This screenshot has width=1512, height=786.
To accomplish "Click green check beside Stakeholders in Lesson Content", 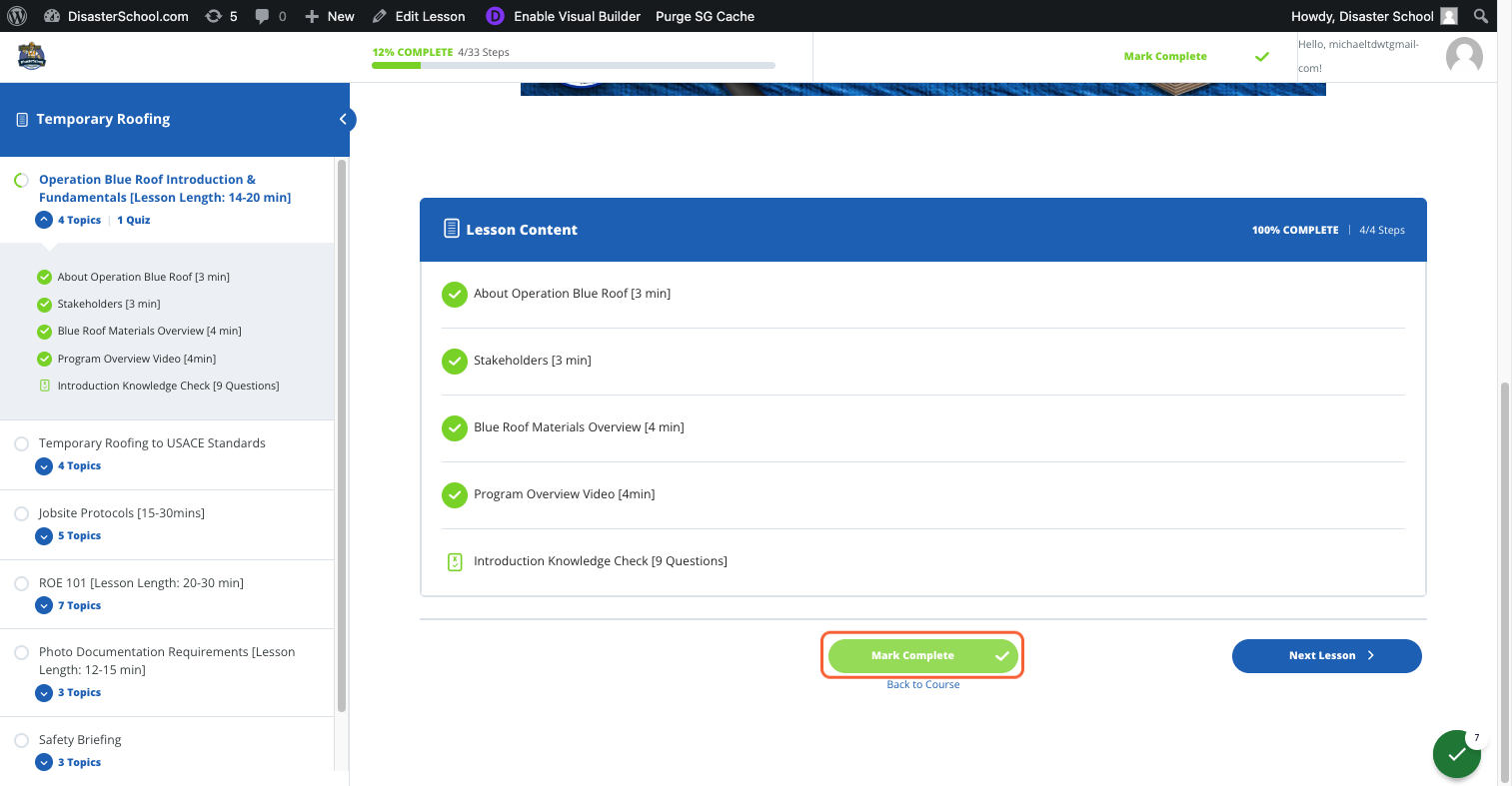I will (x=455, y=361).
